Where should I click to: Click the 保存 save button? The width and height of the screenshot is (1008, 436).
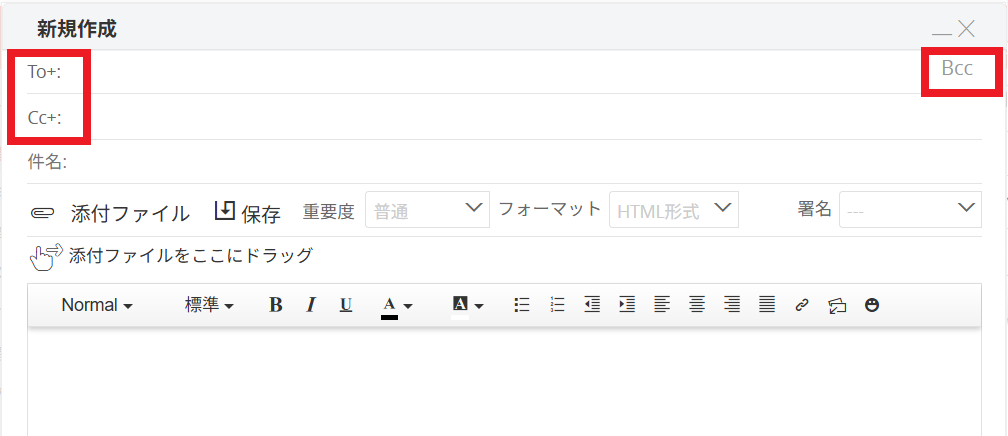pos(261,214)
